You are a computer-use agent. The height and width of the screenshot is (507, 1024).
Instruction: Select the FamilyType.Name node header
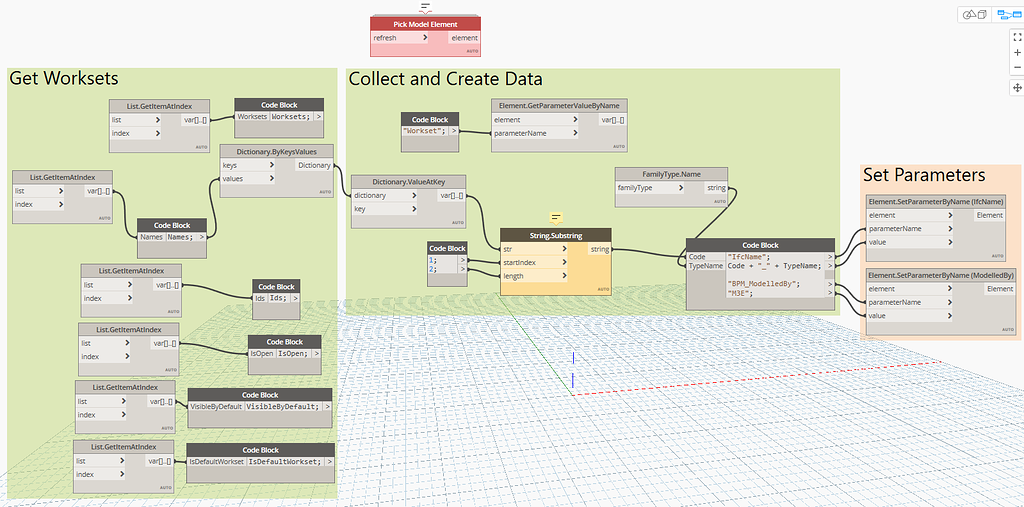point(671,173)
